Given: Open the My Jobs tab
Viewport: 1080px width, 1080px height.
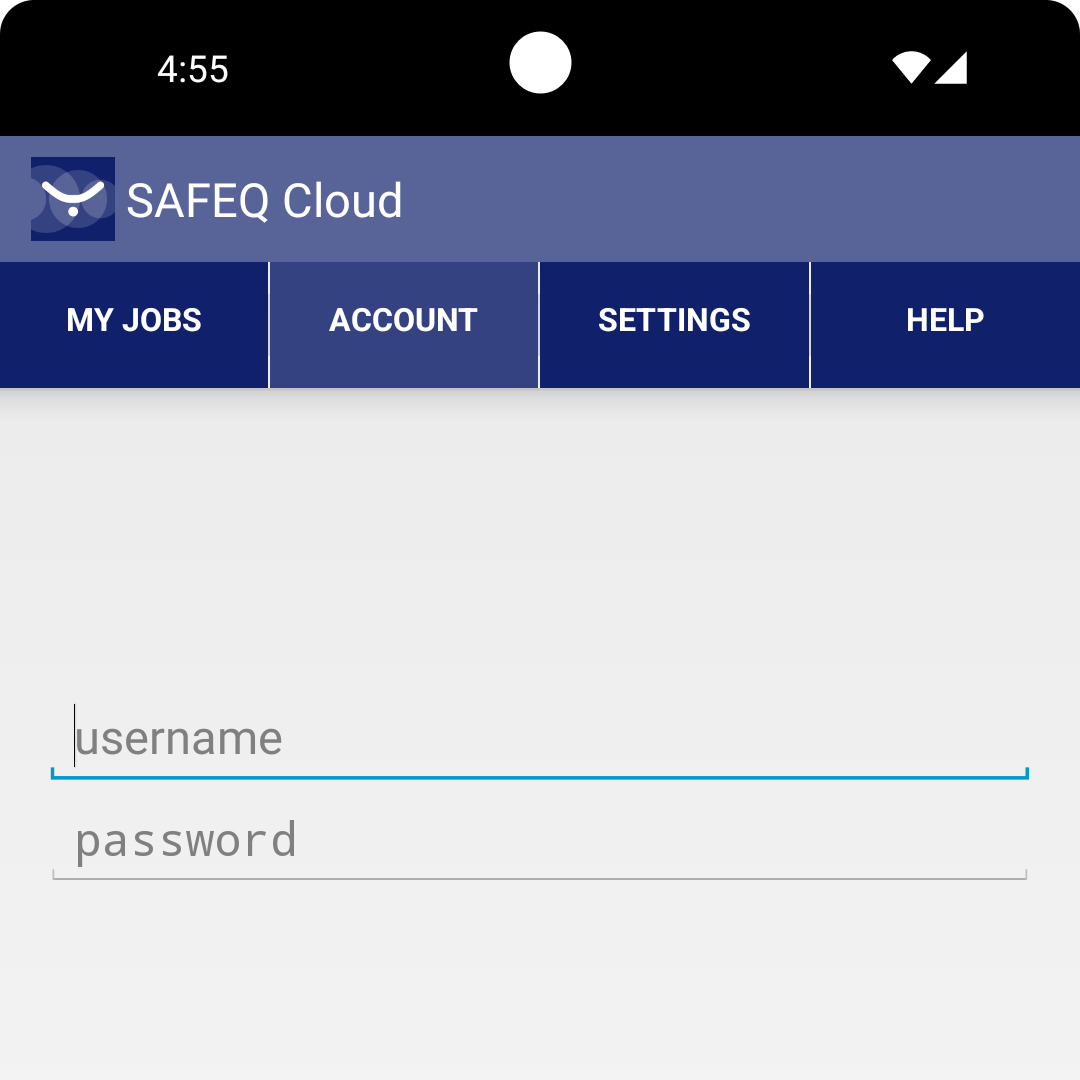Looking at the screenshot, I should pyautogui.click(x=134, y=321).
